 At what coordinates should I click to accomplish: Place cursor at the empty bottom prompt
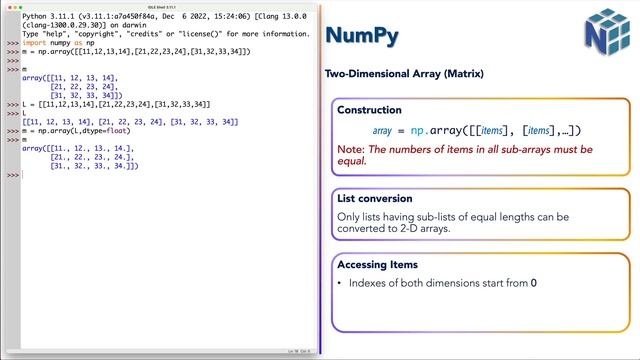coord(23,175)
